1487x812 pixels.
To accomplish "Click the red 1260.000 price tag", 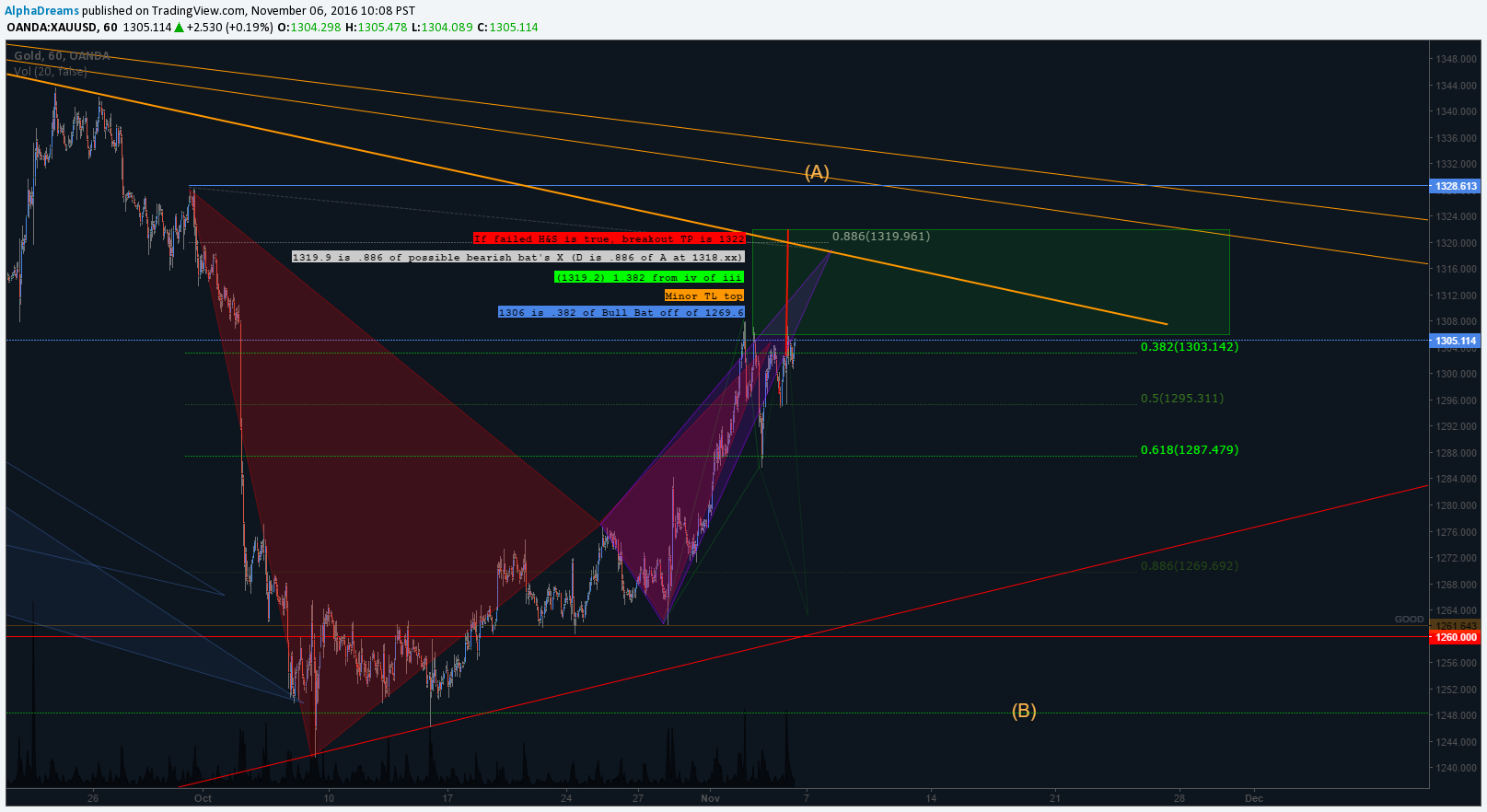I will pyautogui.click(x=1455, y=637).
